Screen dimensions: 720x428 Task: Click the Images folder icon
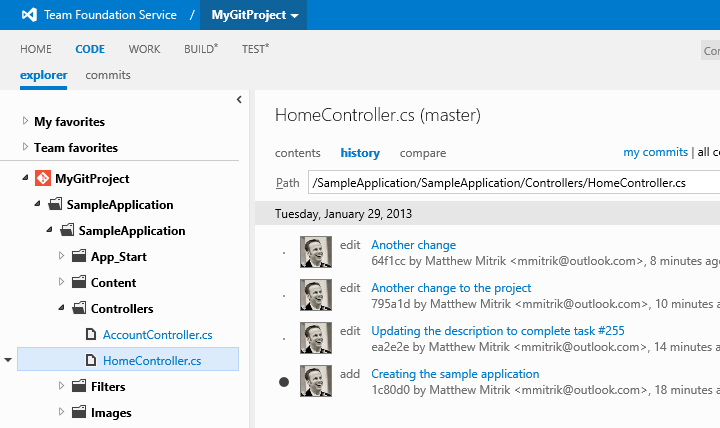click(78, 412)
